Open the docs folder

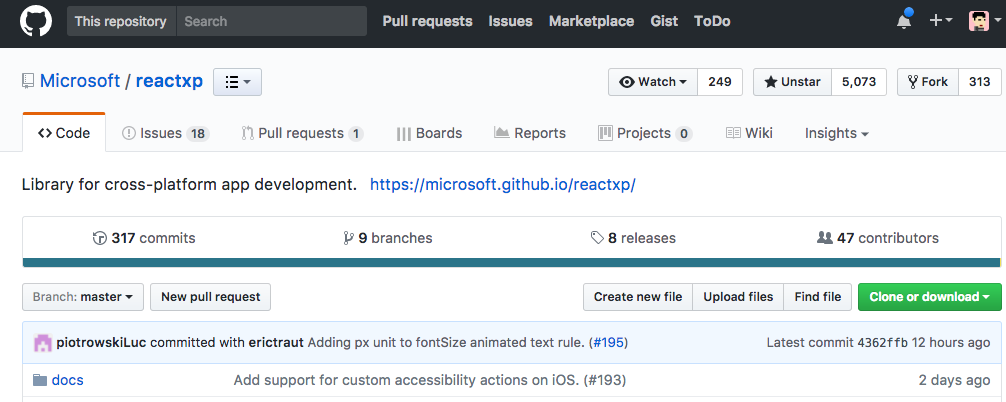click(67, 380)
